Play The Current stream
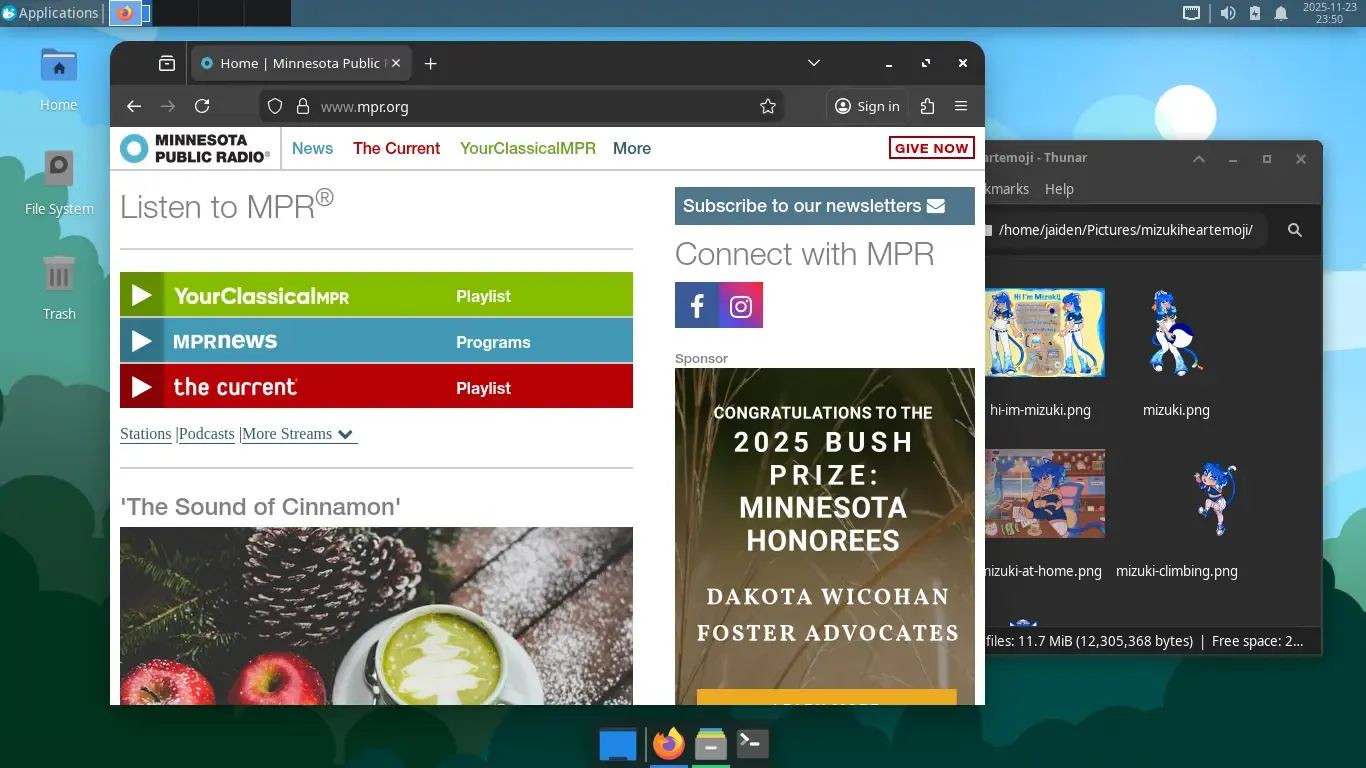The image size is (1366, 768). [141, 386]
